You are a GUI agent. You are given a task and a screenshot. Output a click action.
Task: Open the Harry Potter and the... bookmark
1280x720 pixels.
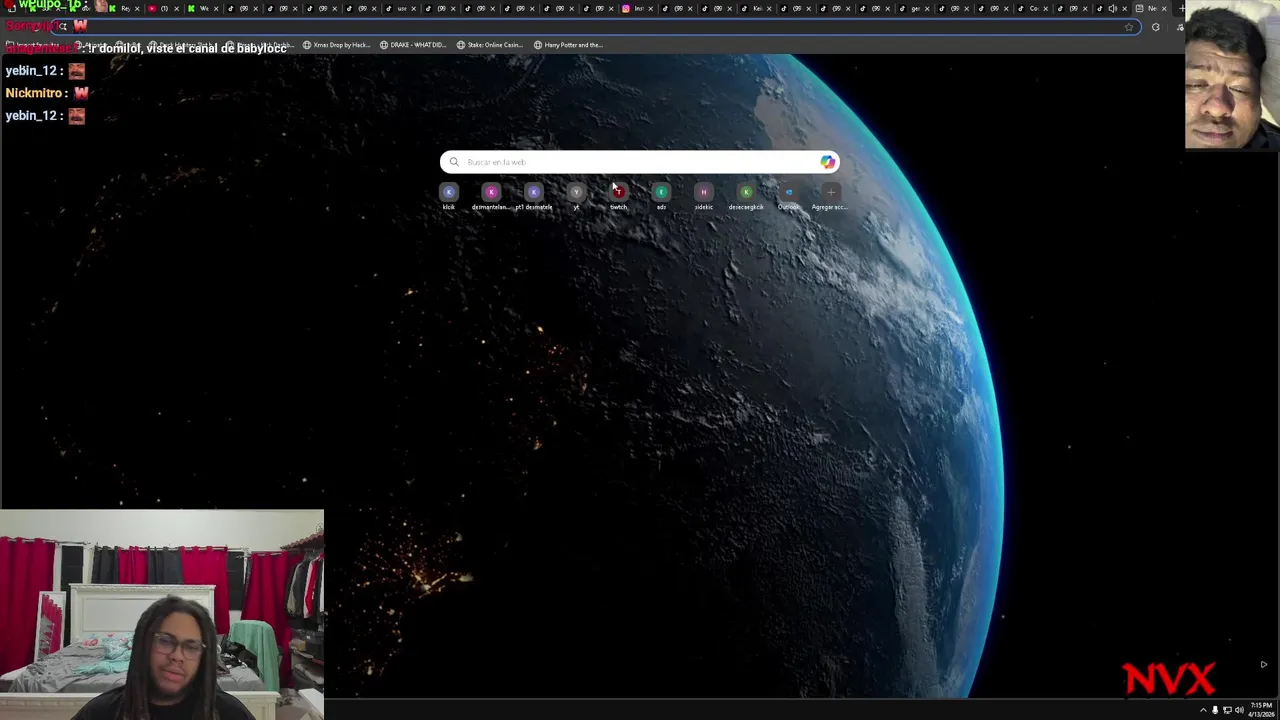click(568, 45)
